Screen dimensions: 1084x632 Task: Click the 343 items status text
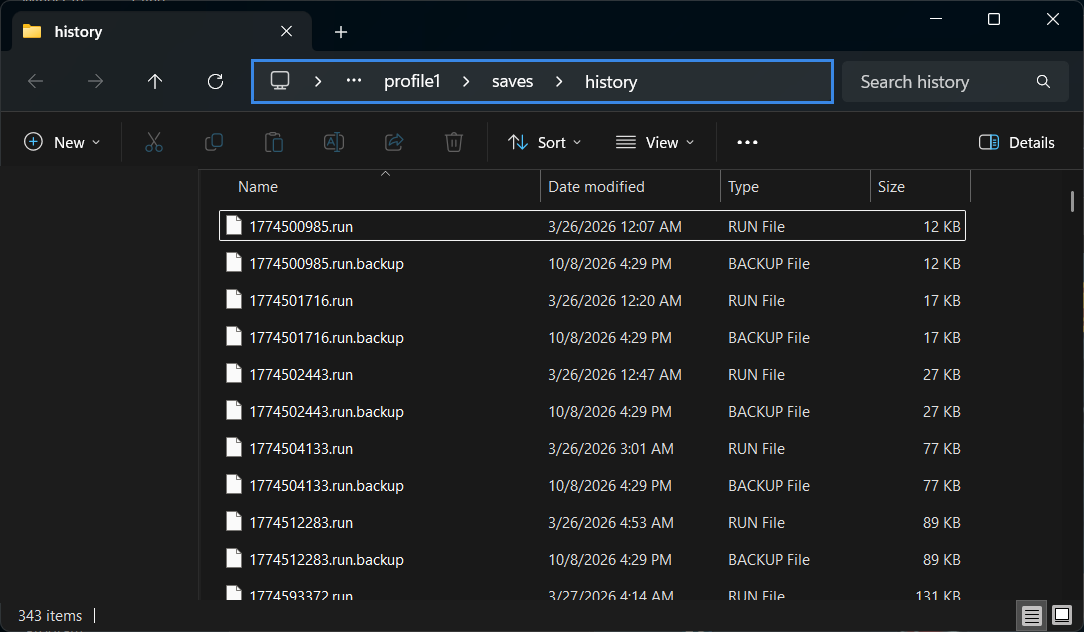[50, 615]
